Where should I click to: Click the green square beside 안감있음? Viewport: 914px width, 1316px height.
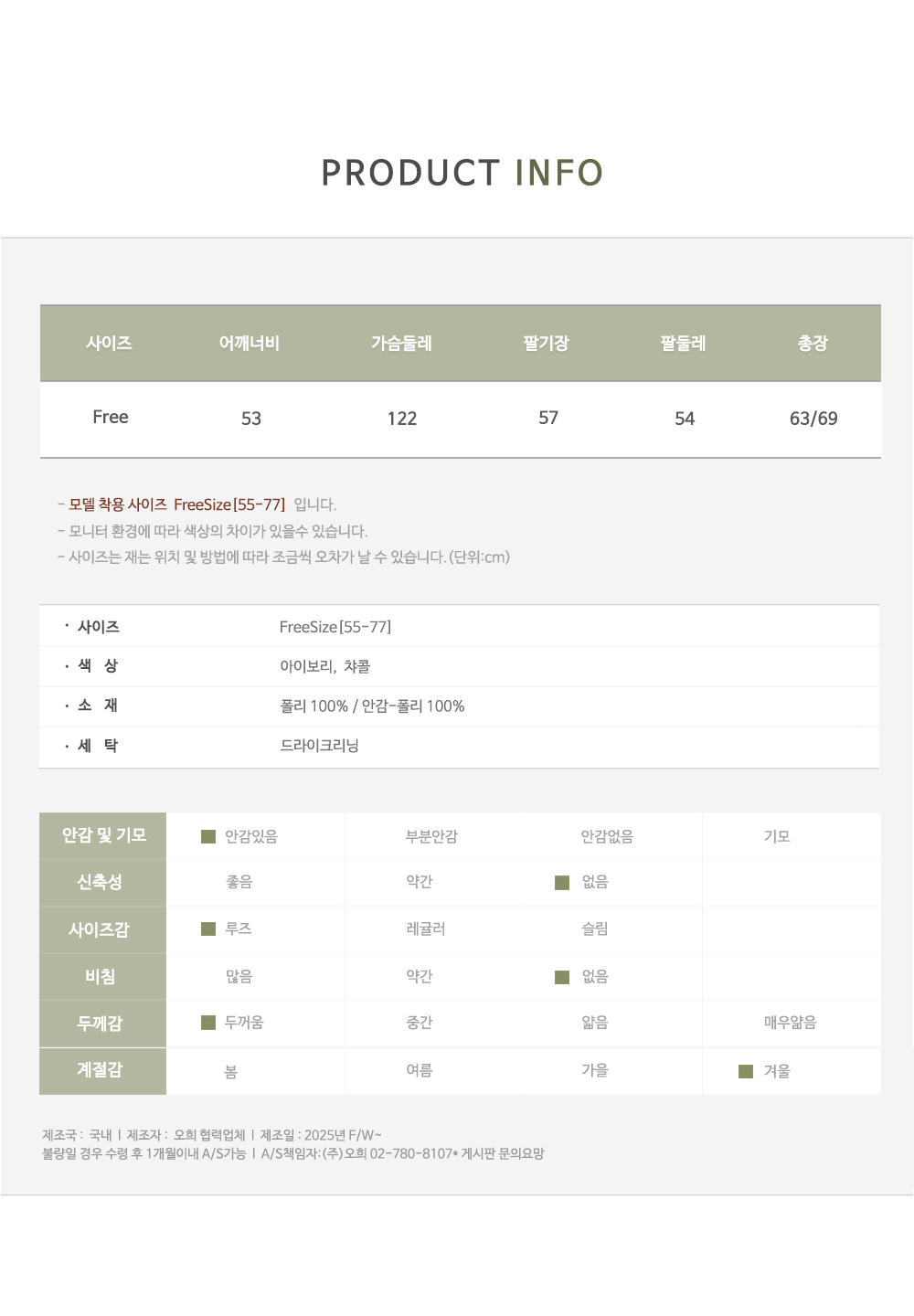[208, 836]
